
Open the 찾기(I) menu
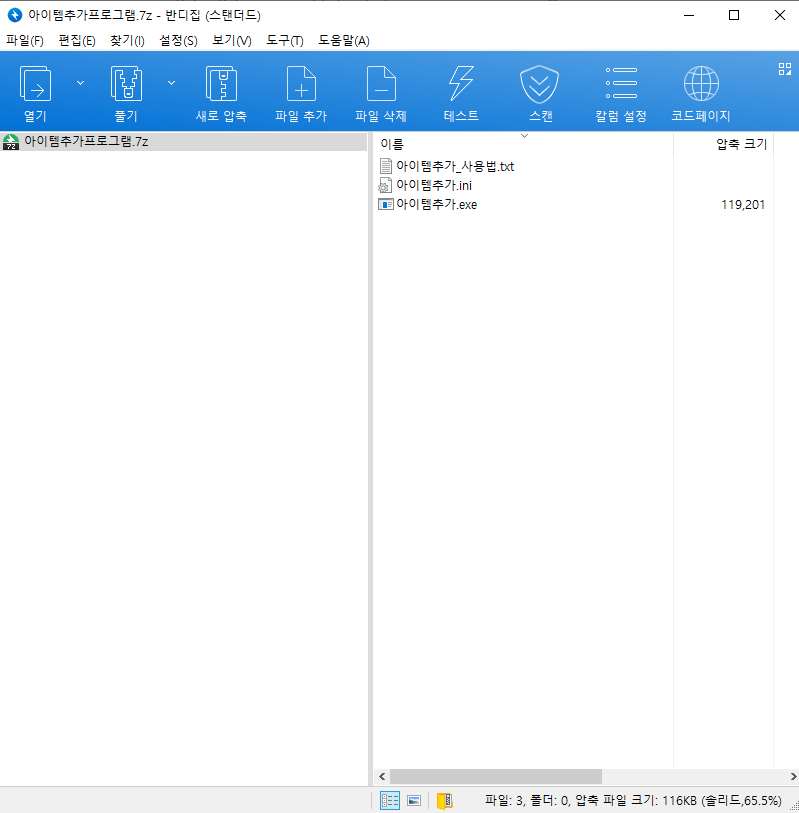coord(127,41)
